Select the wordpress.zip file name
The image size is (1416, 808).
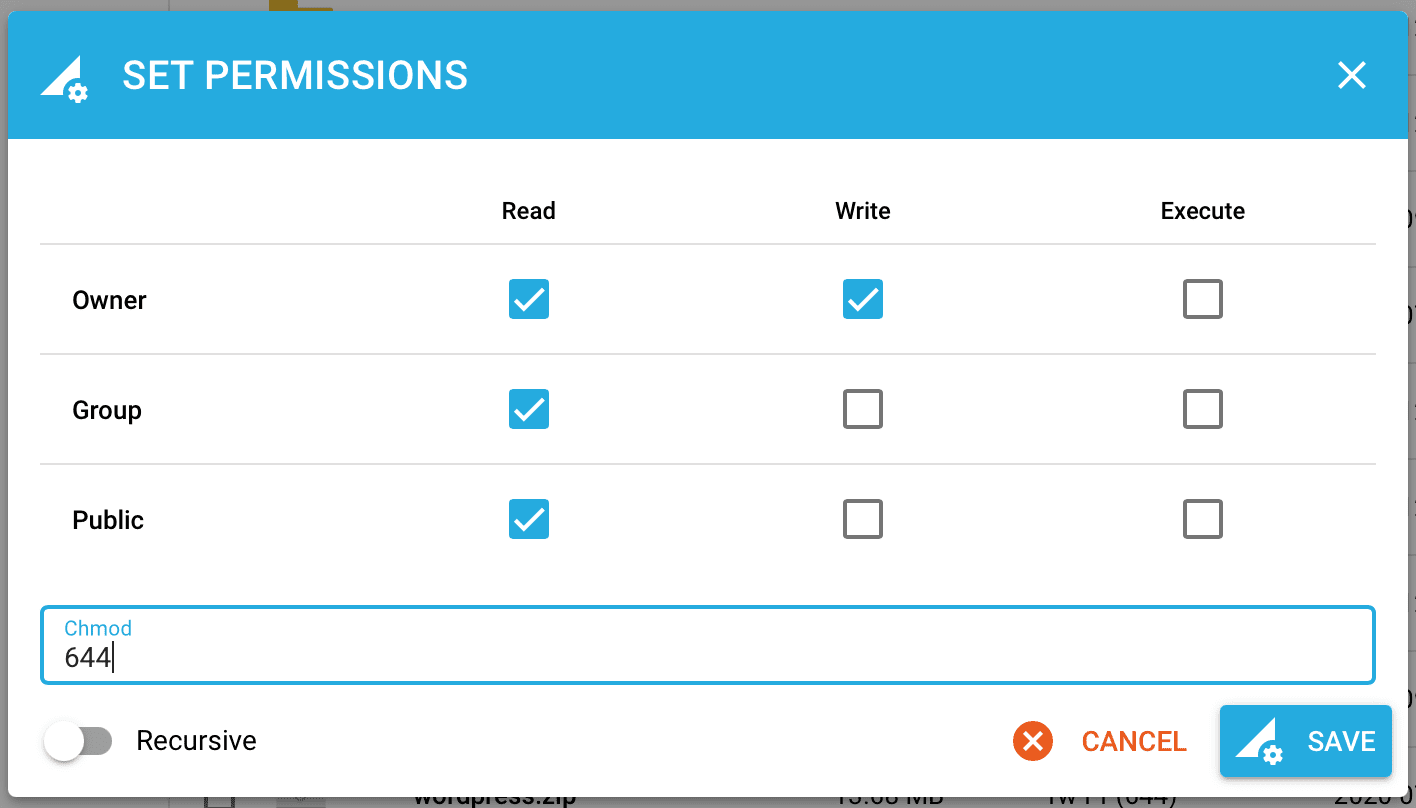coord(494,799)
